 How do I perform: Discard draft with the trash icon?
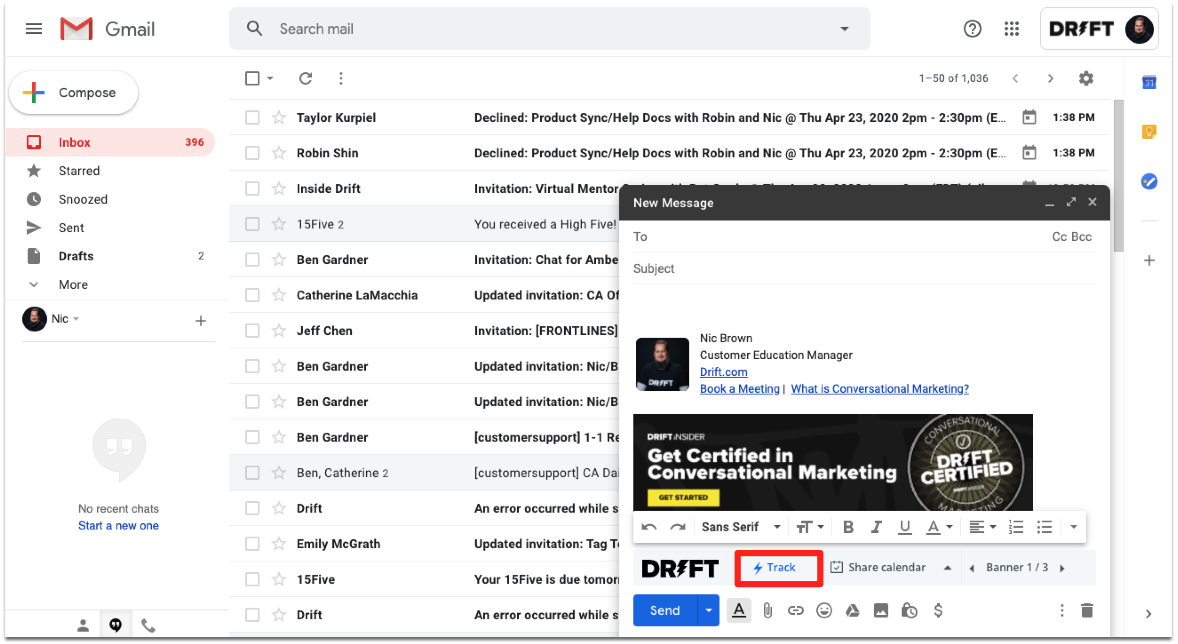(x=1087, y=611)
